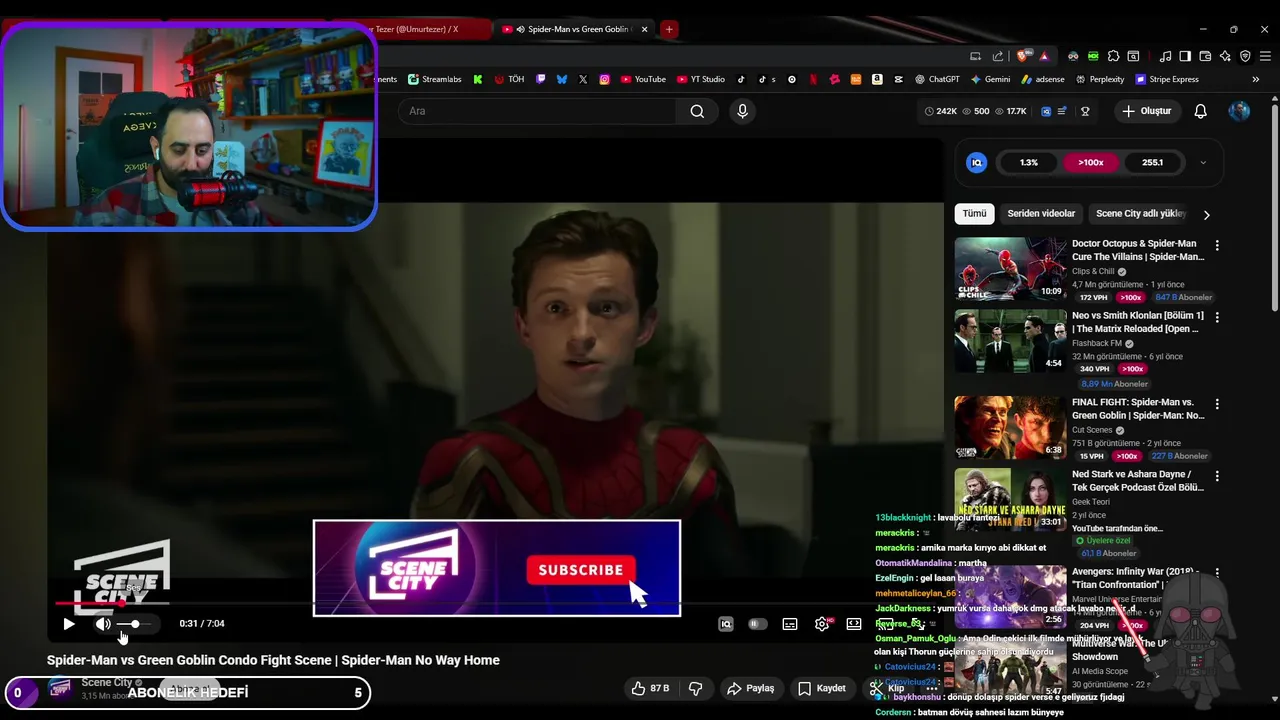The image size is (1280, 720).
Task: Open options menu for Avengers Infinity War video
Action: pyautogui.click(x=1217, y=574)
